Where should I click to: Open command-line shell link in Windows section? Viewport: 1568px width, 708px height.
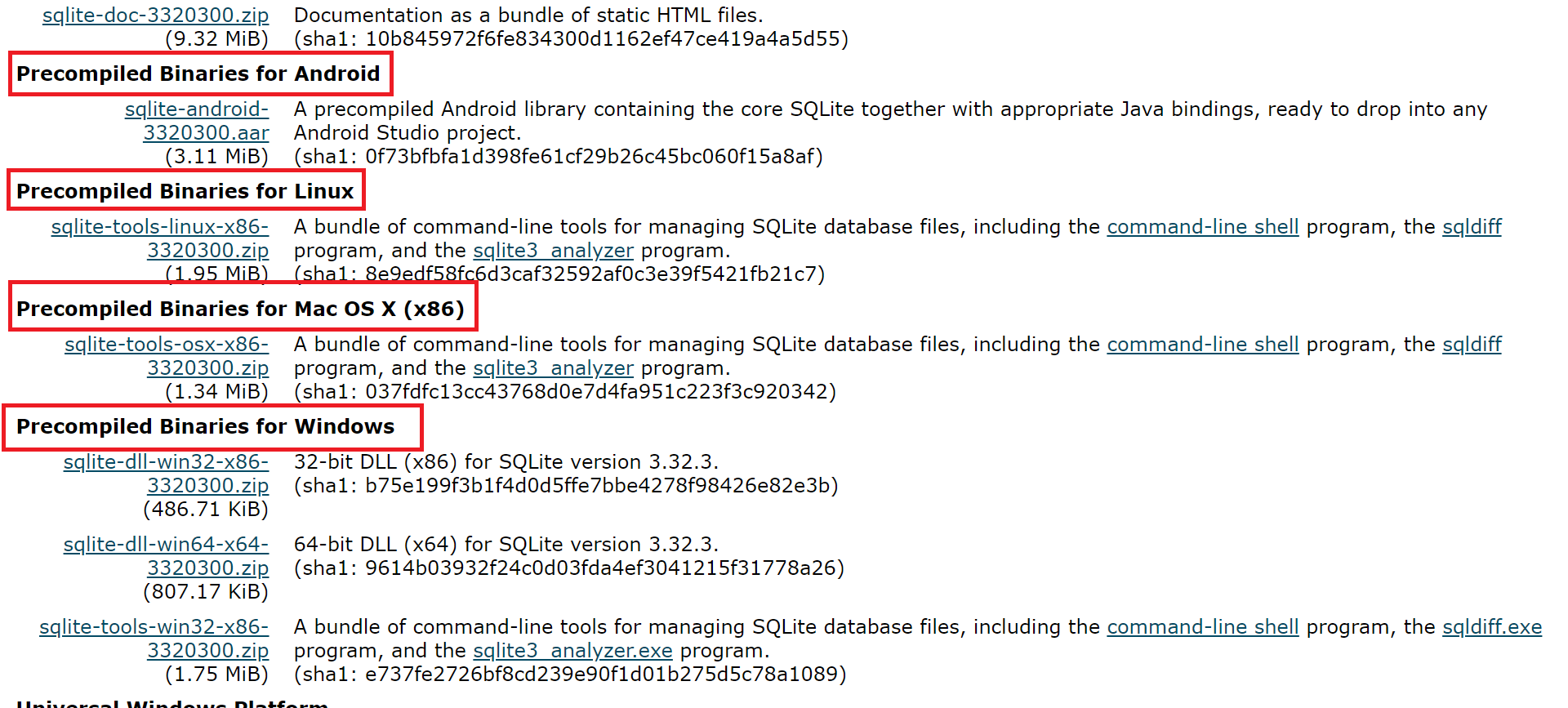(x=1202, y=627)
